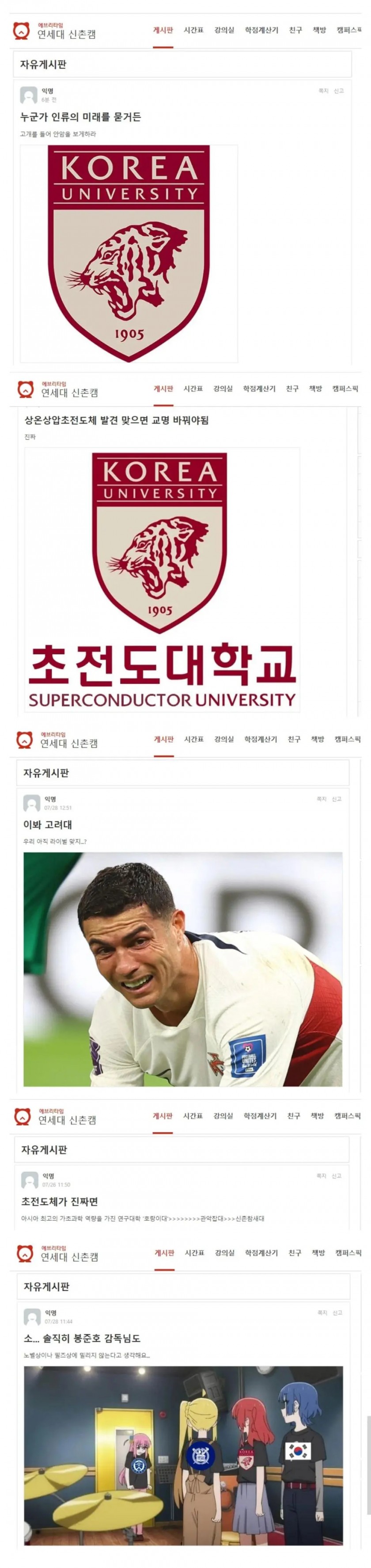Click 쪽지 on the '누군가 인류의 미래를 묻거든' post
Viewport: 371px width, 1568px height.
pyautogui.click(x=324, y=91)
